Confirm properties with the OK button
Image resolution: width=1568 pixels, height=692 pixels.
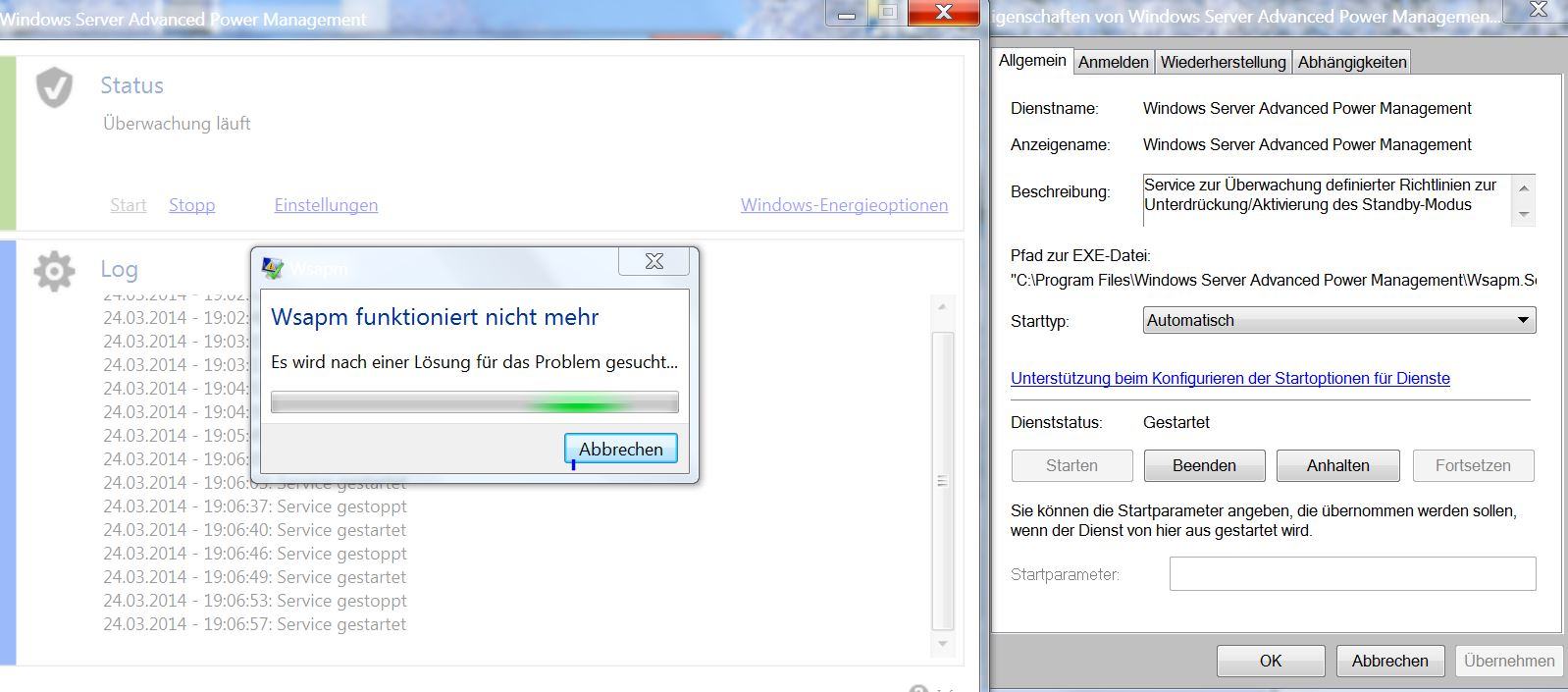pos(1271,661)
